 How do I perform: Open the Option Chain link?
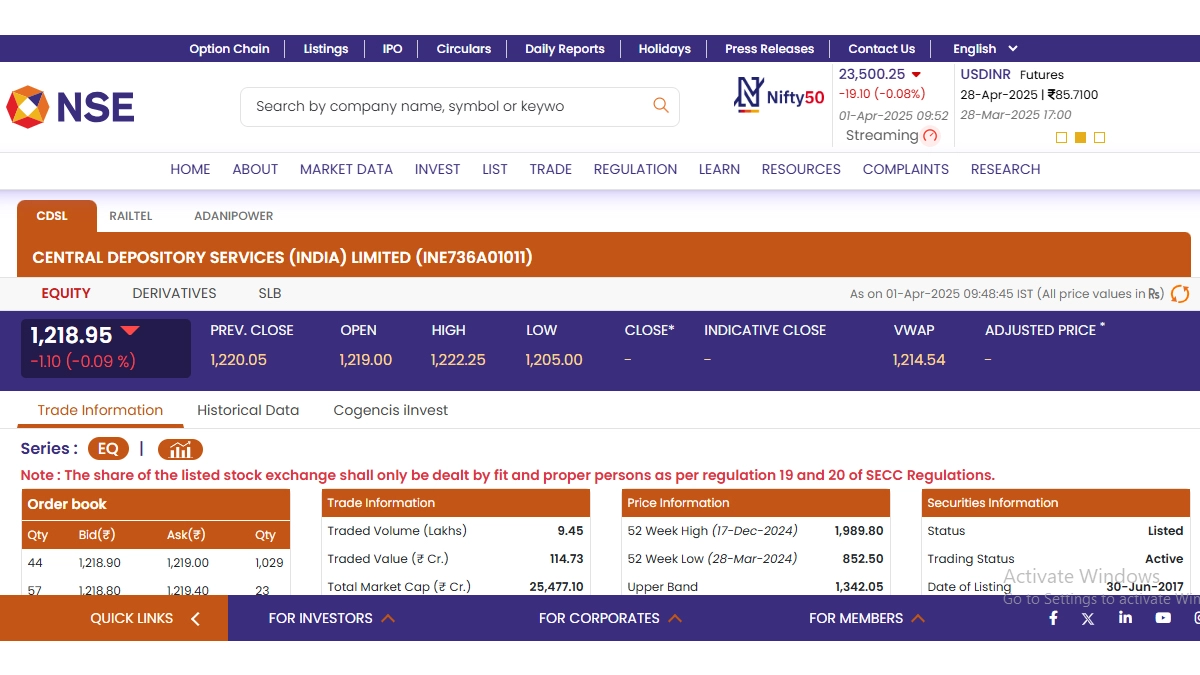(x=229, y=48)
